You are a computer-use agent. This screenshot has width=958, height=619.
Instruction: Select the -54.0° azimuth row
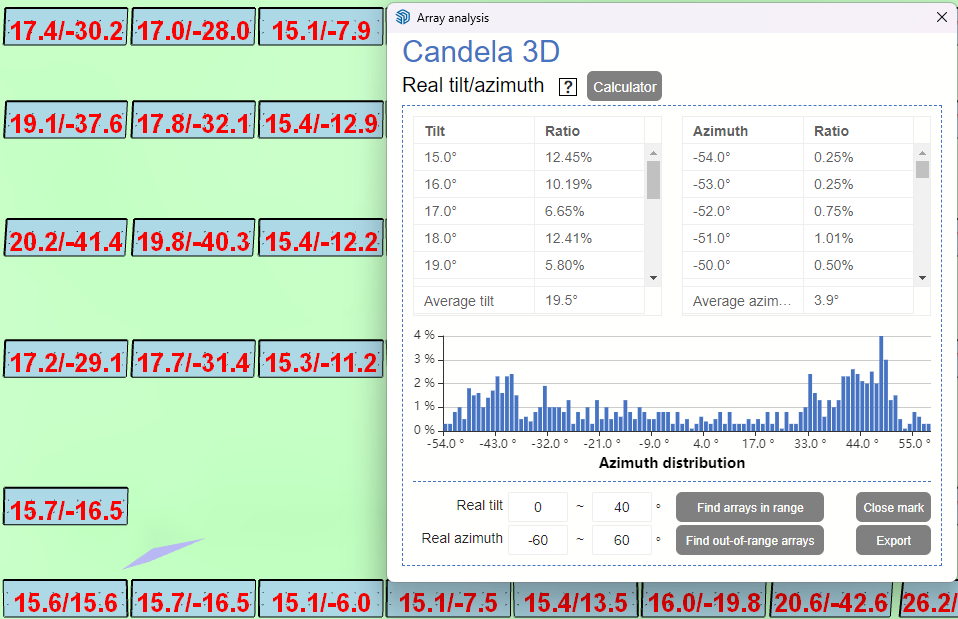click(798, 157)
